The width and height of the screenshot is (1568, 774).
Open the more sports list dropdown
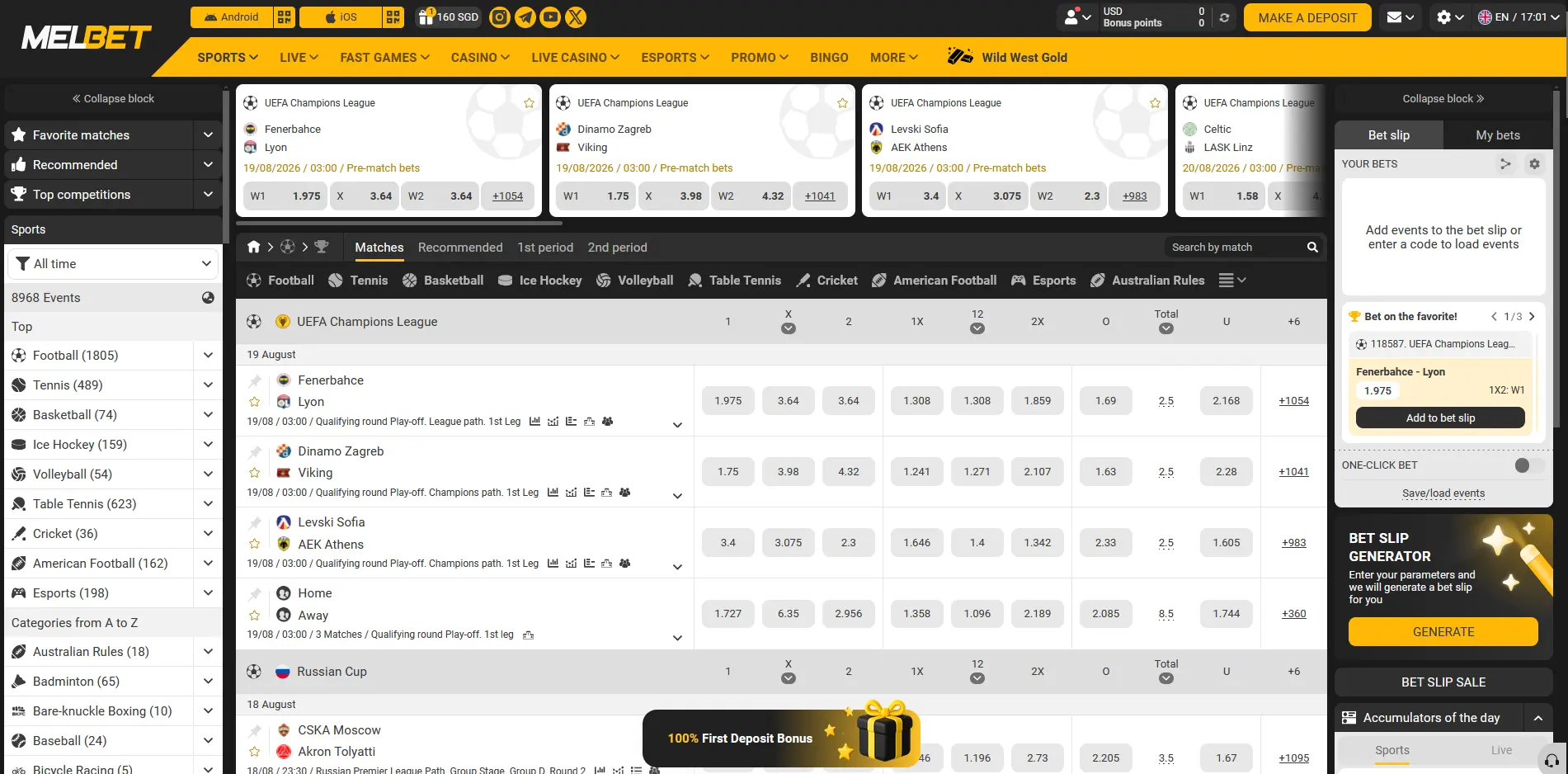[x=1232, y=281]
